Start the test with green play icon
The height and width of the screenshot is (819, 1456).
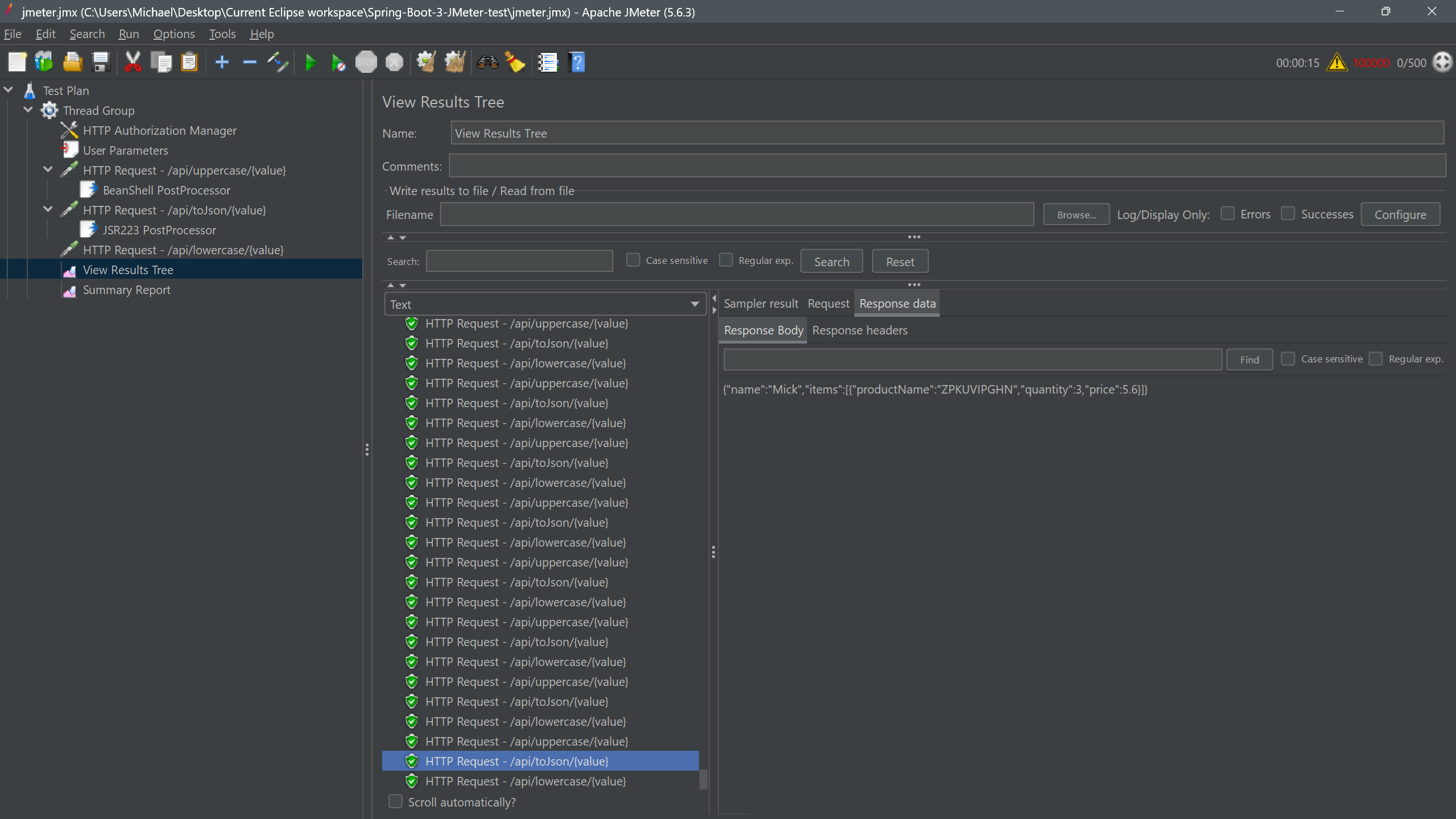coord(311,62)
